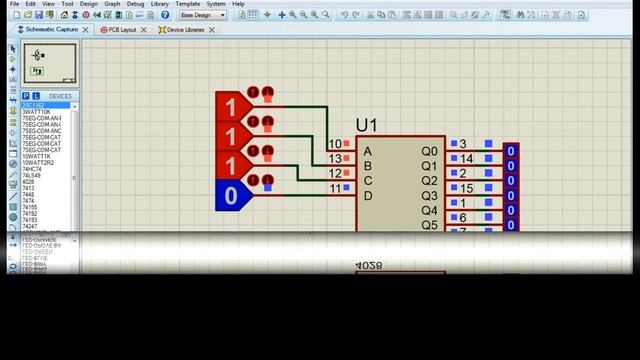Click the Search and Tag binoculars icon
Image resolution: width=640 pixels, height=360 pixels.
pyautogui.click(x=520, y=15)
